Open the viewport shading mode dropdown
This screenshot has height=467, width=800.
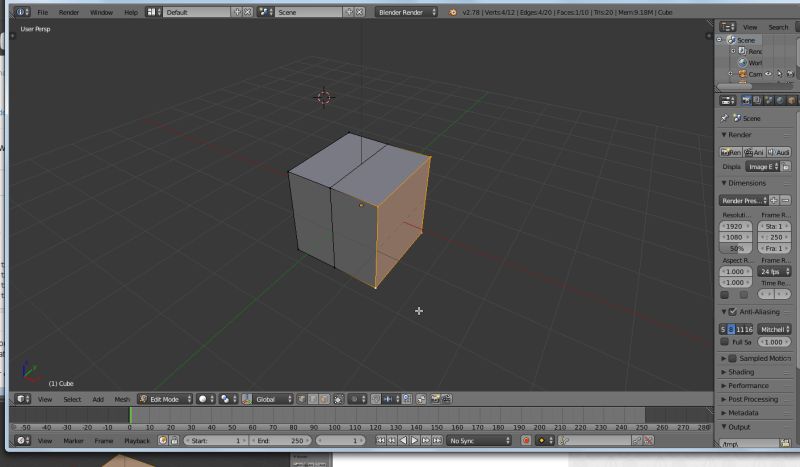pos(206,399)
